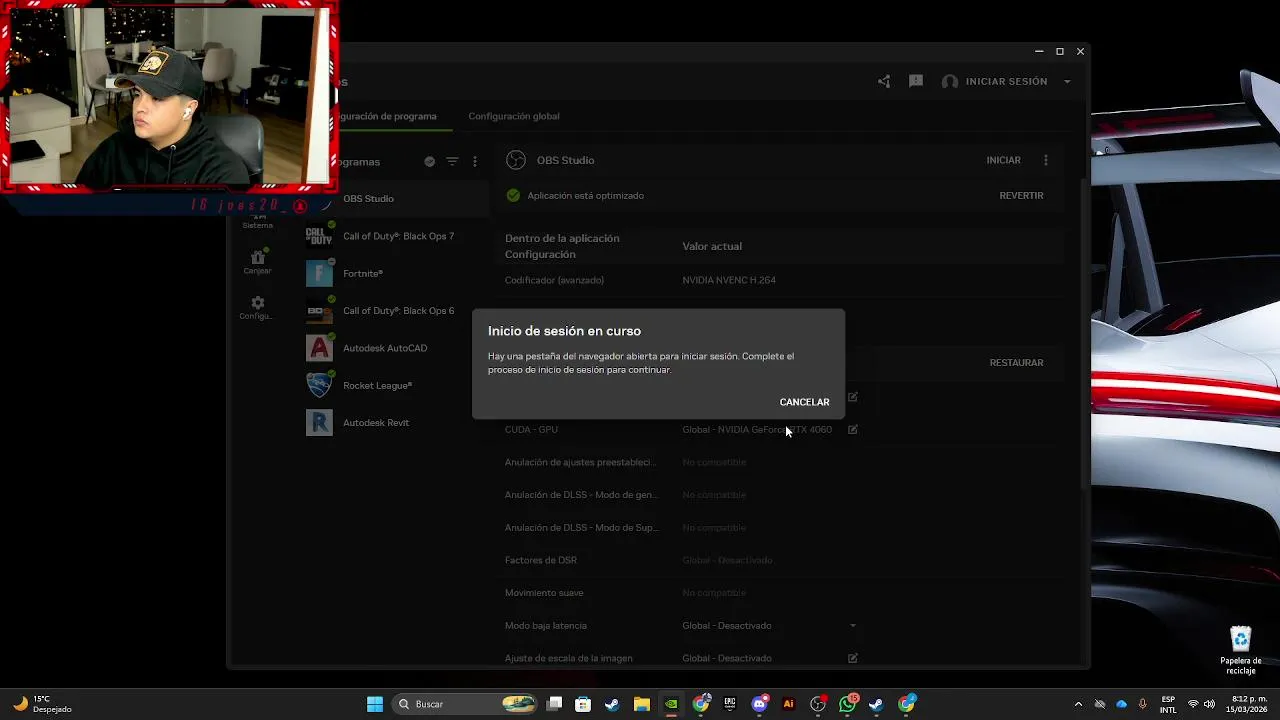The height and width of the screenshot is (720, 1280).
Task: Click the OBS Studio logo in details header
Action: [x=516, y=160]
